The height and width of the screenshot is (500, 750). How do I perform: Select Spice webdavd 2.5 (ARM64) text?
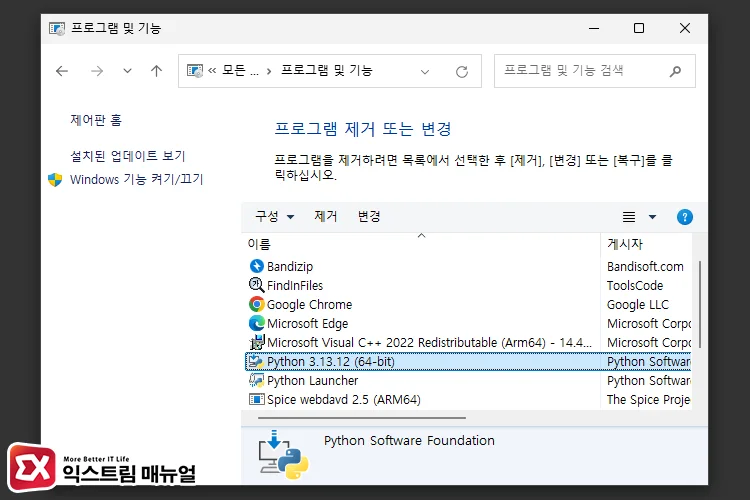[x=344, y=400]
